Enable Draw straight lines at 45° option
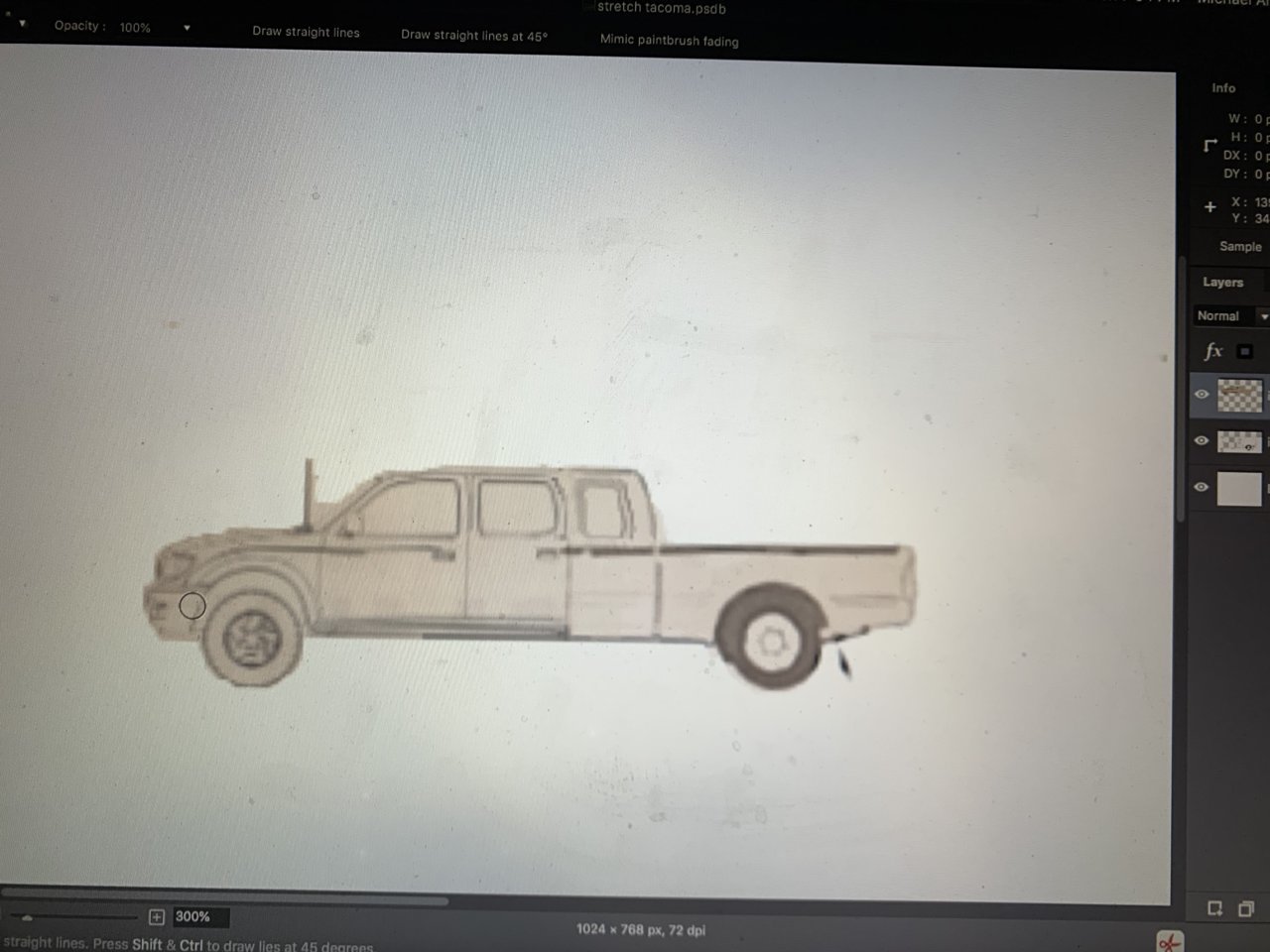 coord(473,35)
